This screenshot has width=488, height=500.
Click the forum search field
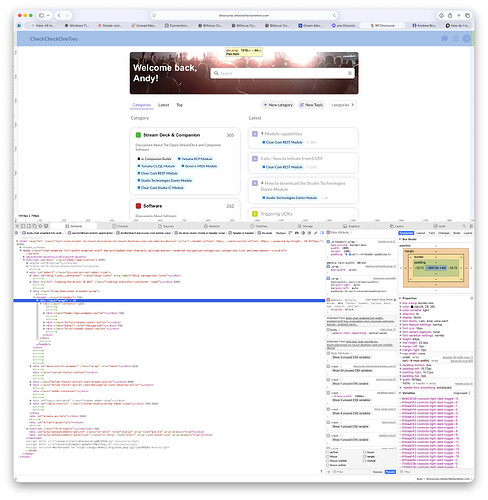[x=283, y=73]
